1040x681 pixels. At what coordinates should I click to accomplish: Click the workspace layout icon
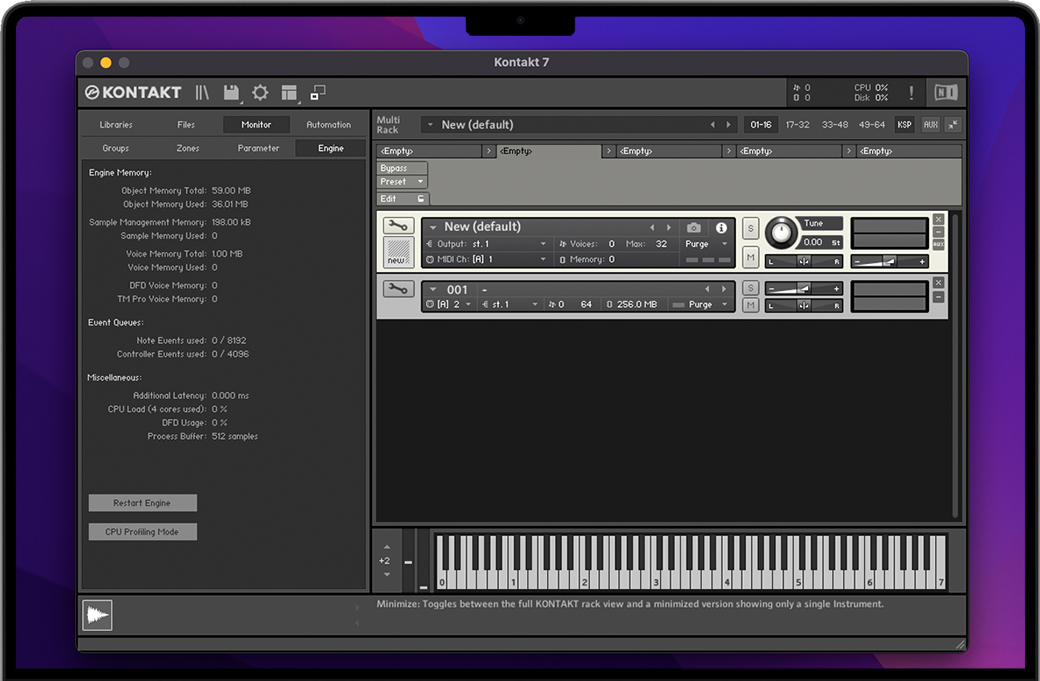[x=289, y=93]
